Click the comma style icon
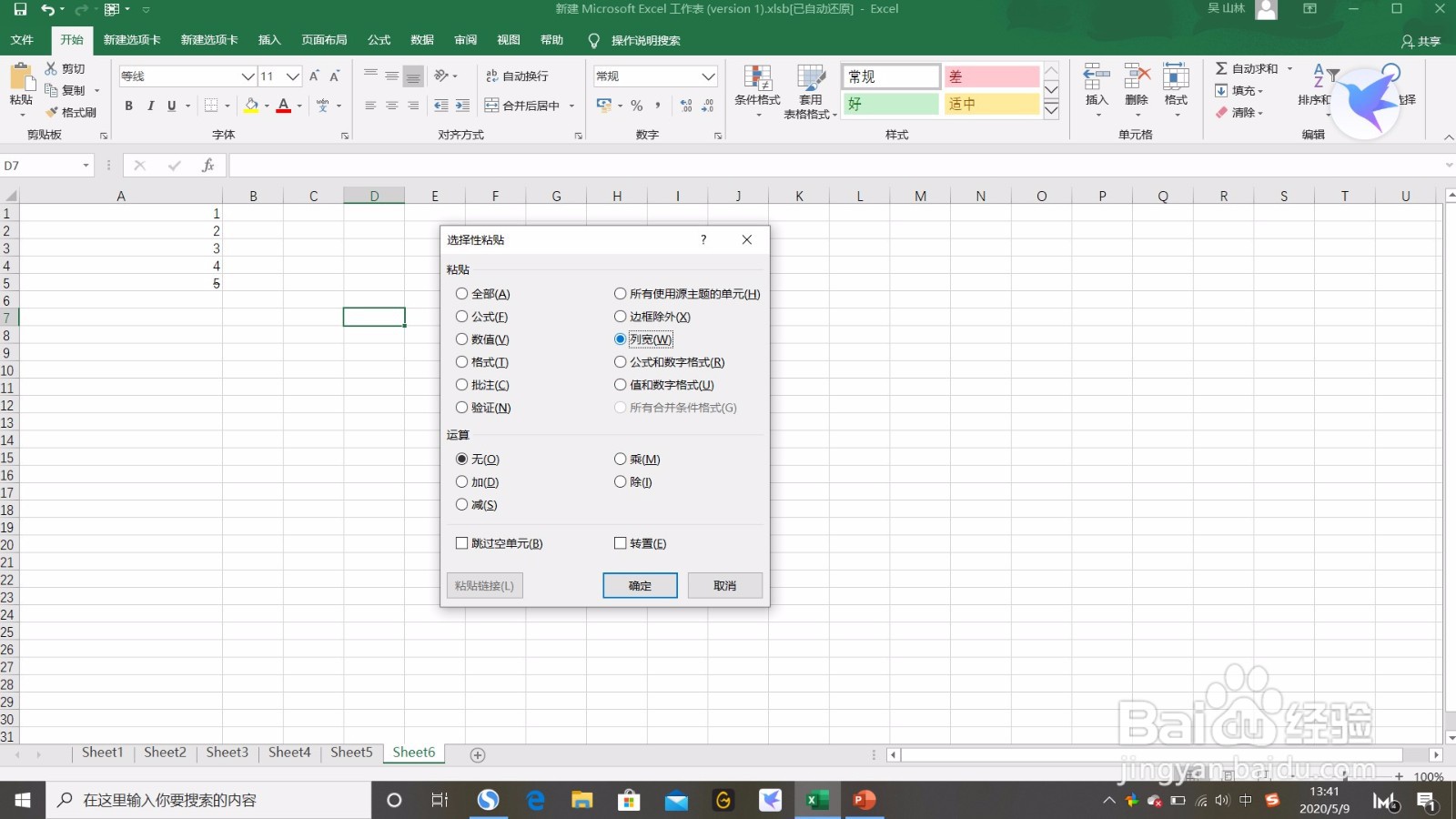This screenshot has height=819, width=1456. tap(658, 106)
